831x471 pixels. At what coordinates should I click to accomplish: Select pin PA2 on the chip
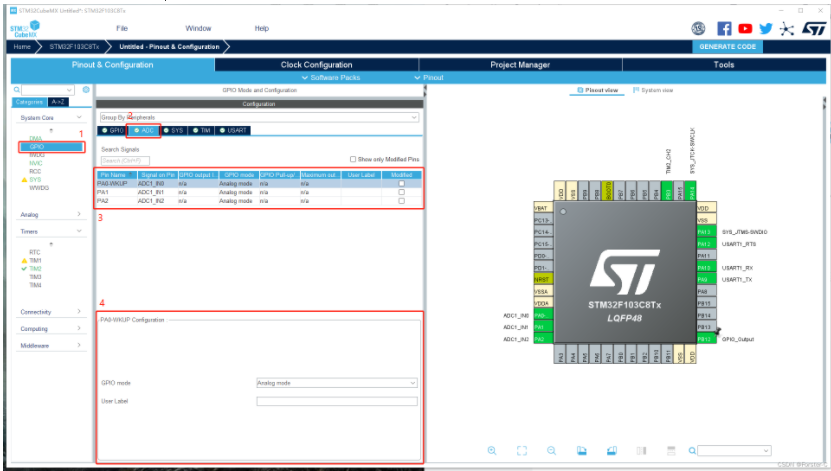tap(543, 339)
